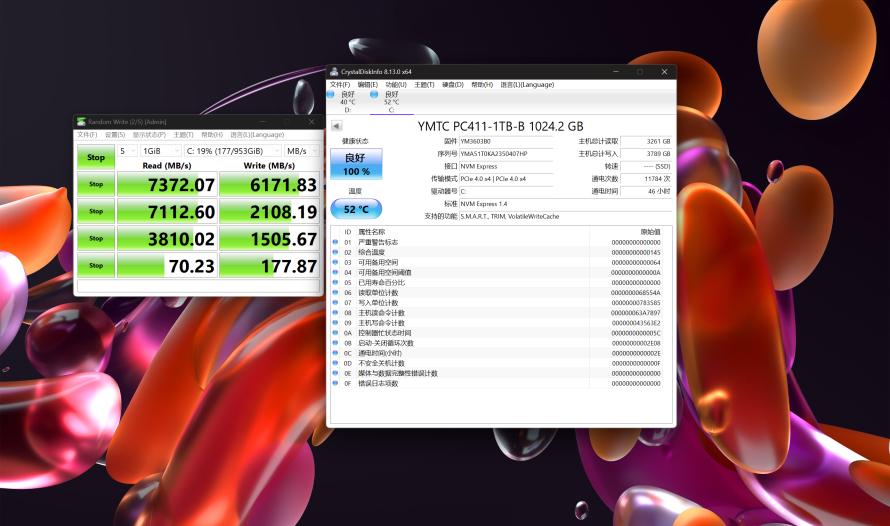
Task: Open 帮助(H) menu in CrystalDiskInfo
Action: pyautogui.click(x=482, y=85)
